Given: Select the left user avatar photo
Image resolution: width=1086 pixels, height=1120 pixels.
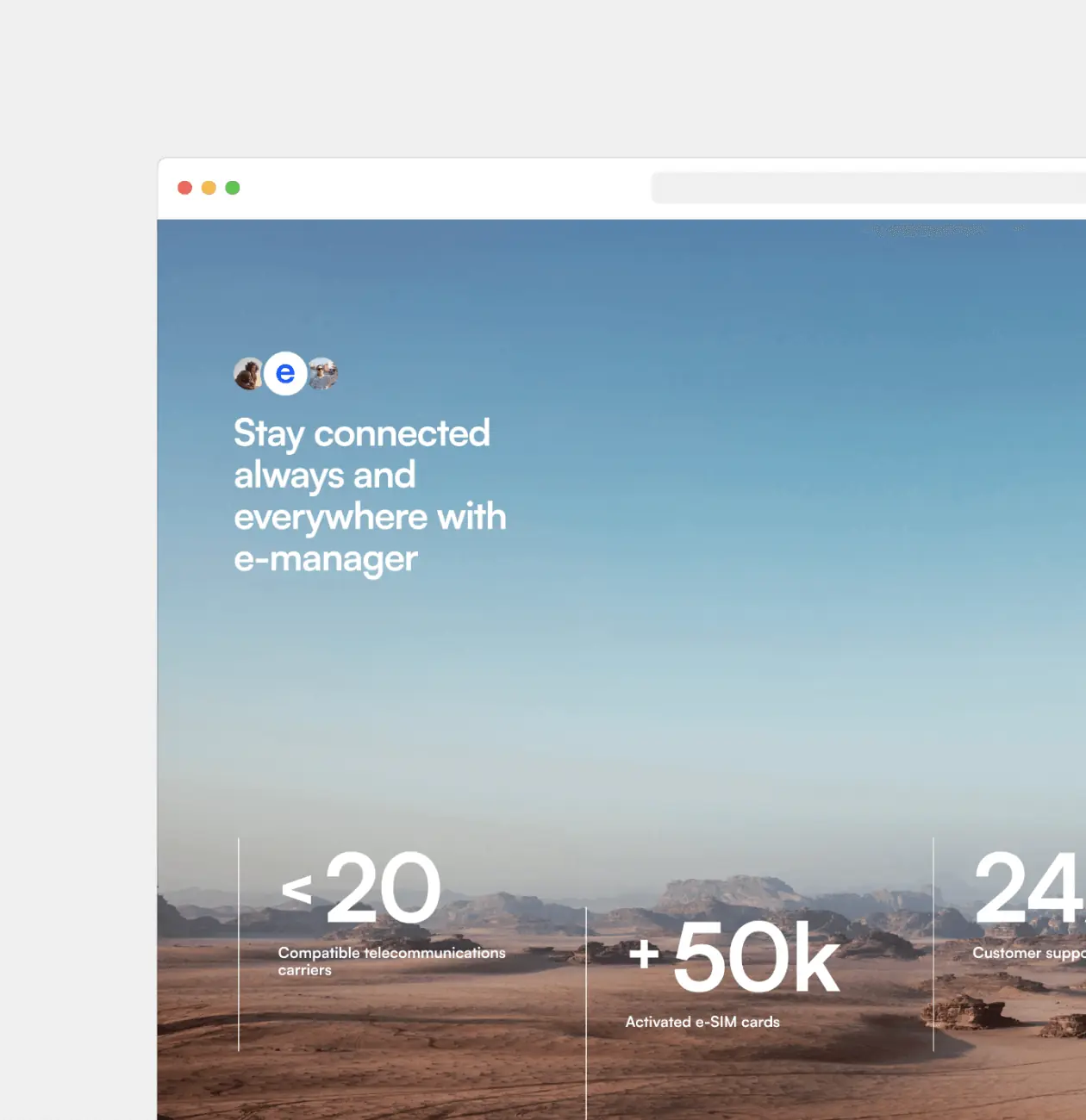Looking at the screenshot, I should tap(248, 374).
